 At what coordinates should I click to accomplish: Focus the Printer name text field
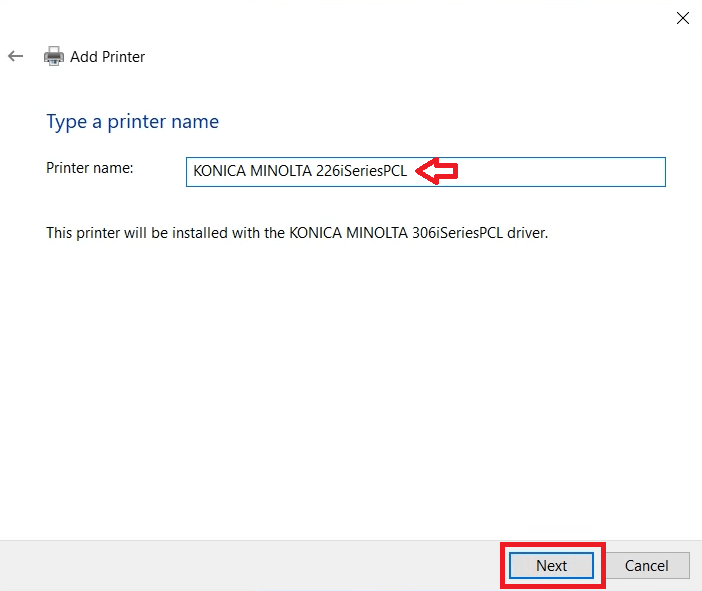pyautogui.click(x=426, y=172)
